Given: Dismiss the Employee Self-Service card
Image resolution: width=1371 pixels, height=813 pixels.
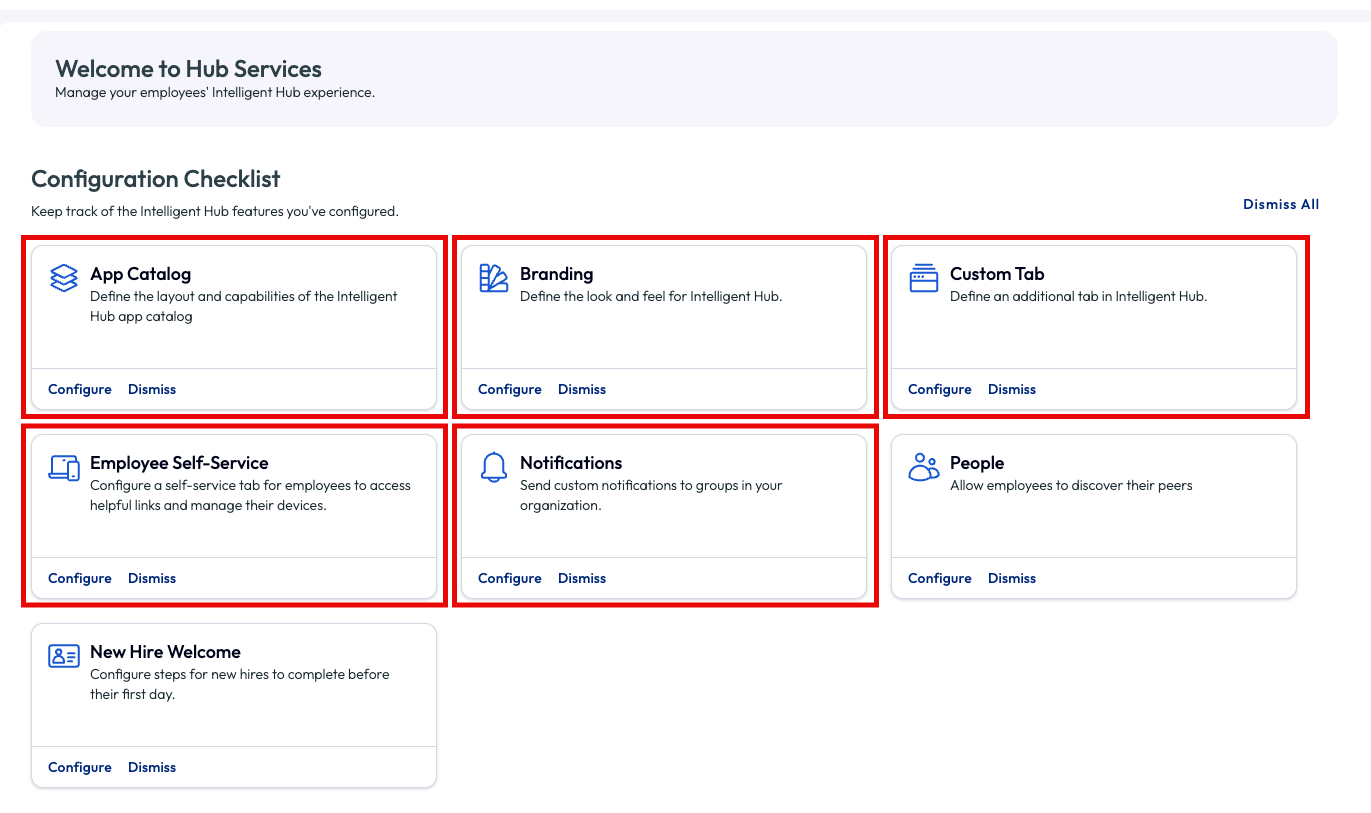Looking at the screenshot, I should [152, 578].
